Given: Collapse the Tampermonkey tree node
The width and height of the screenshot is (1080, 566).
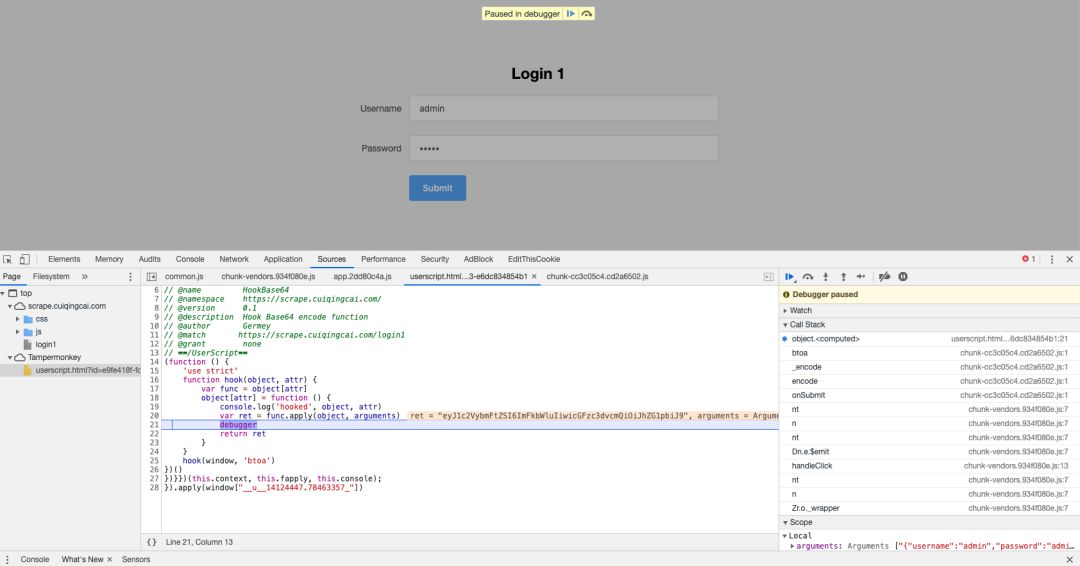Looking at the screenshot, I should 10,357.
